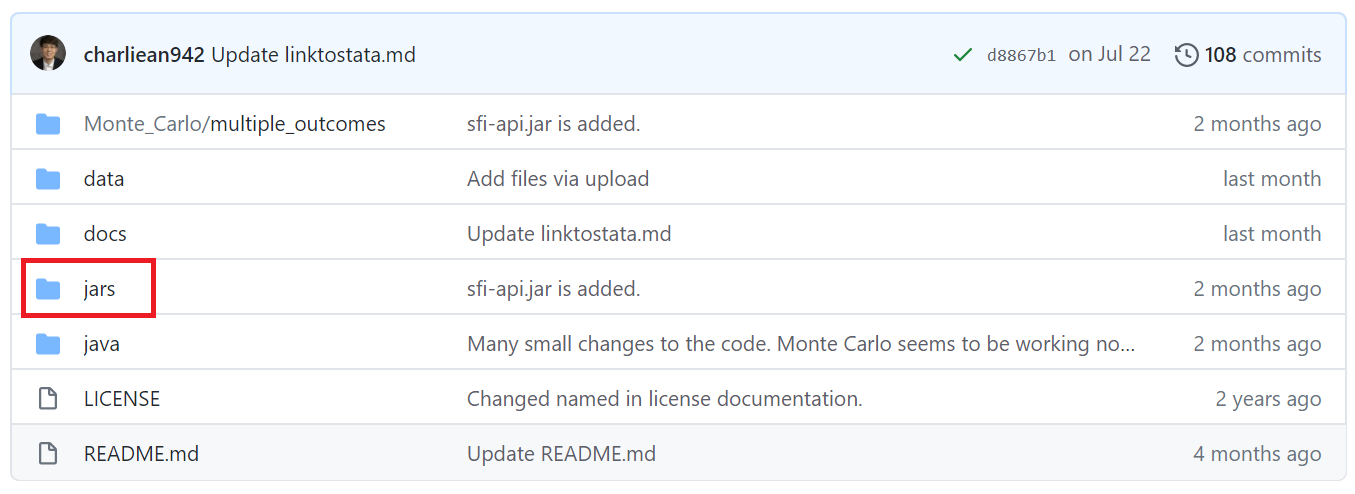Click the README.md file icon
Screen dimensions: 1355x494
tap(48, 454)
